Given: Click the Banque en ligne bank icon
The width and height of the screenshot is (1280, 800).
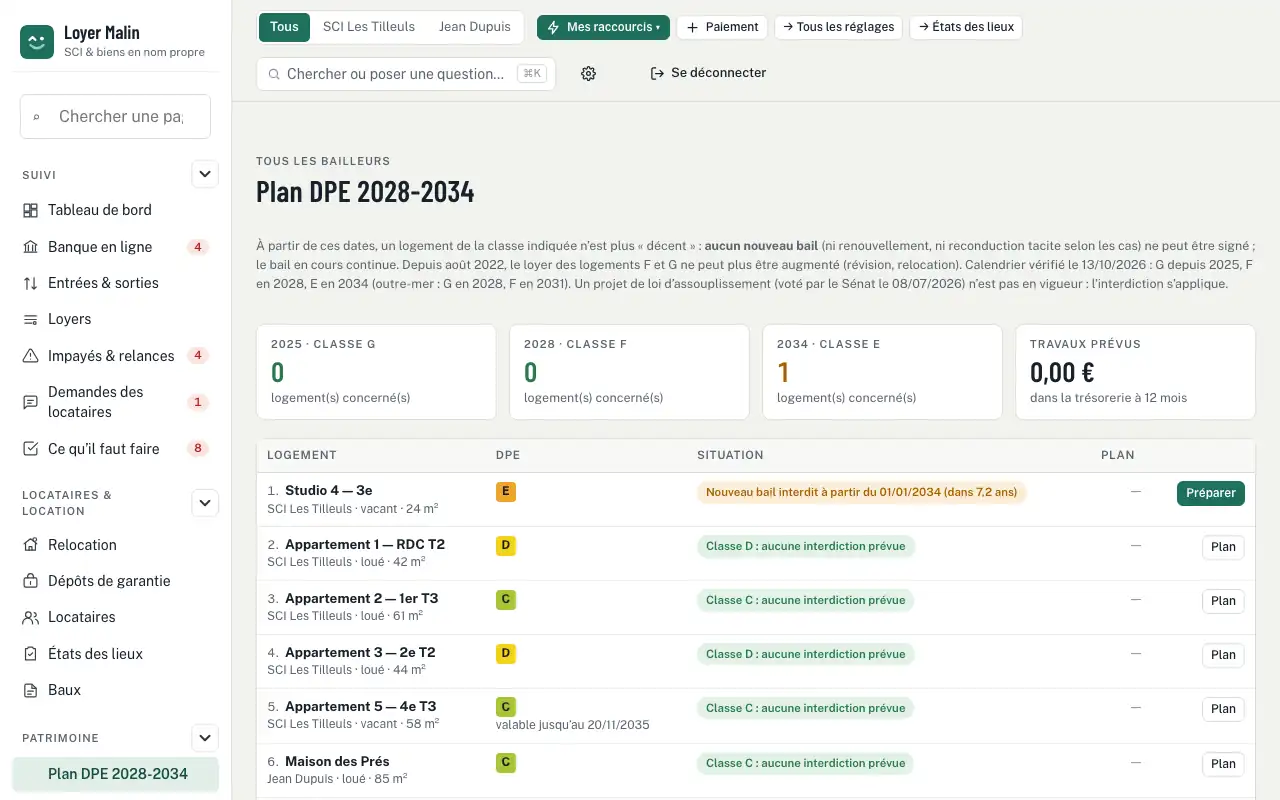Looking at the screenshot, I should pyautogui.click(x=30, y=247).
